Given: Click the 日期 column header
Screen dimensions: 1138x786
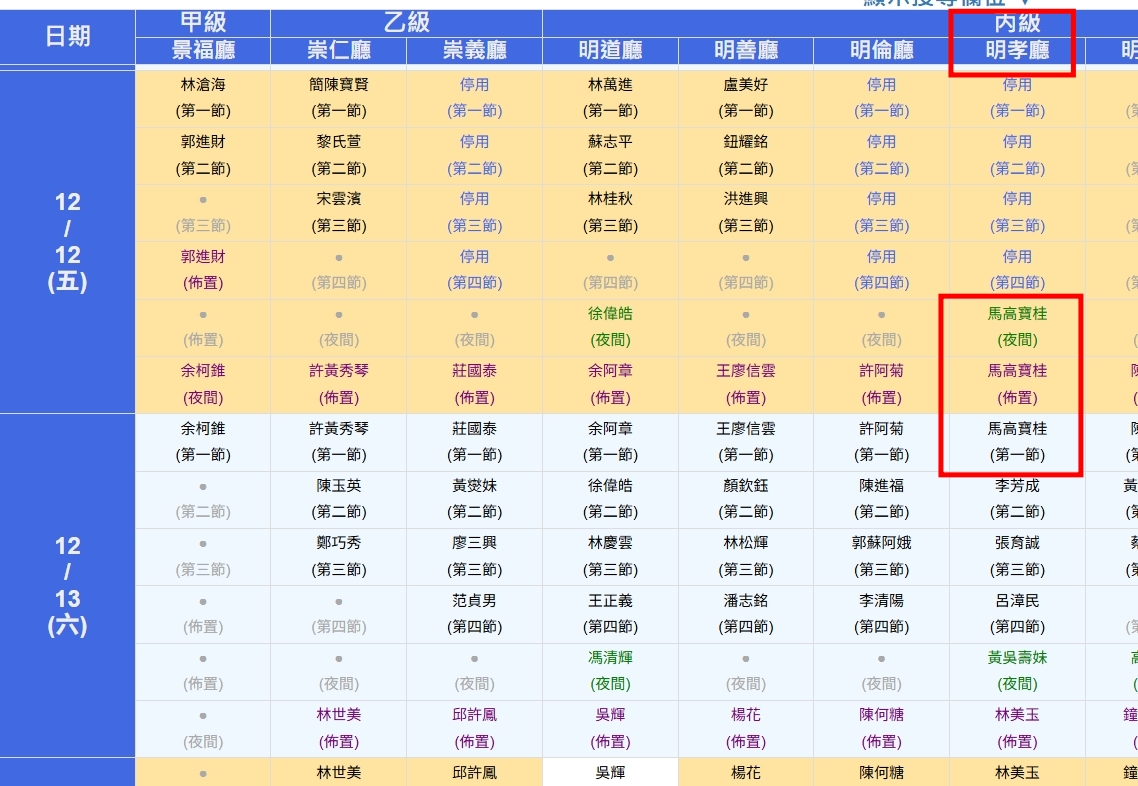Looking at the screenshot, I should coord(67,36).
